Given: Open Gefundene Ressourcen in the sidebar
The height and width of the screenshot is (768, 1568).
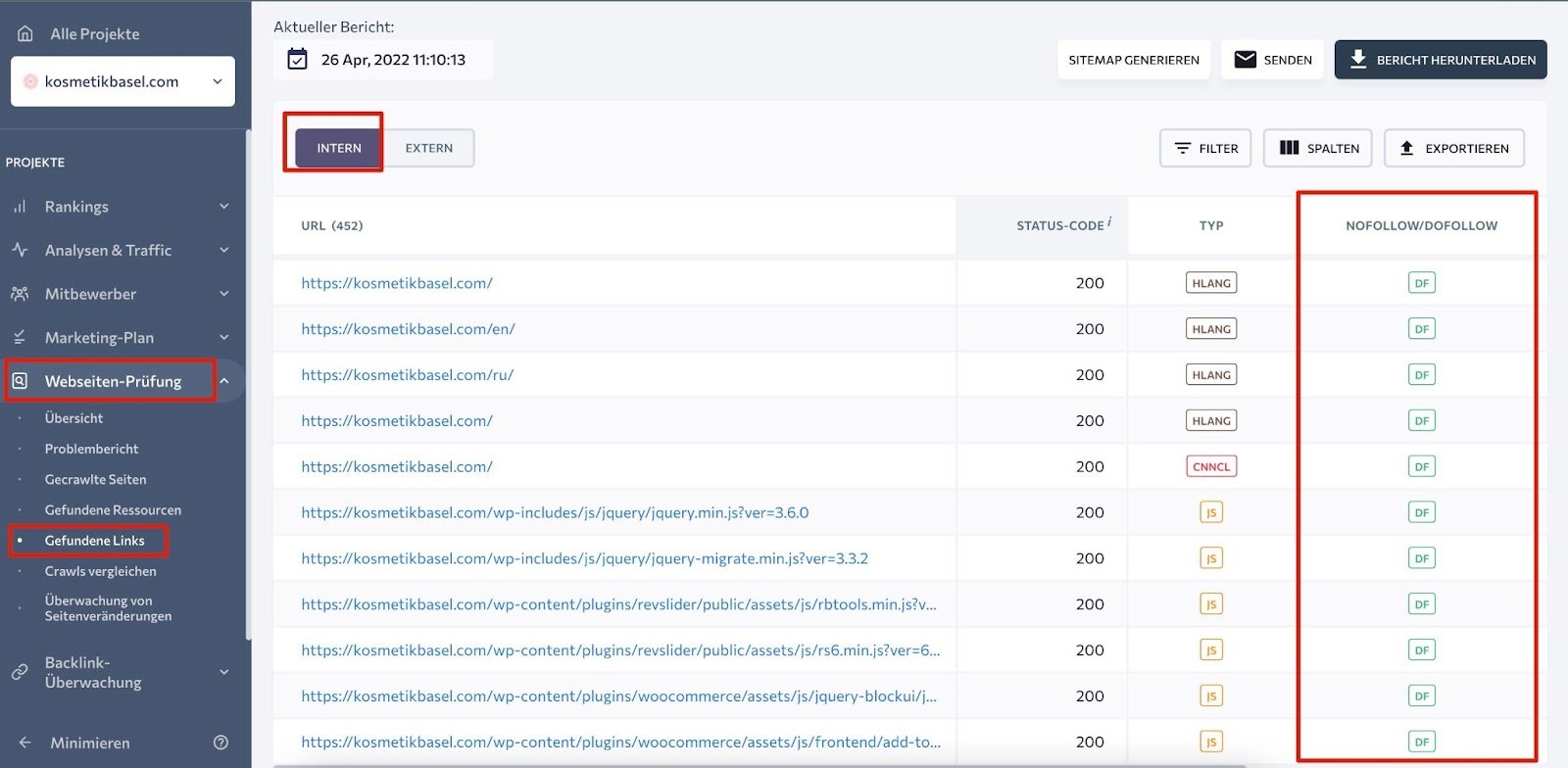Looking at the screenshot, I should point(113,509).
